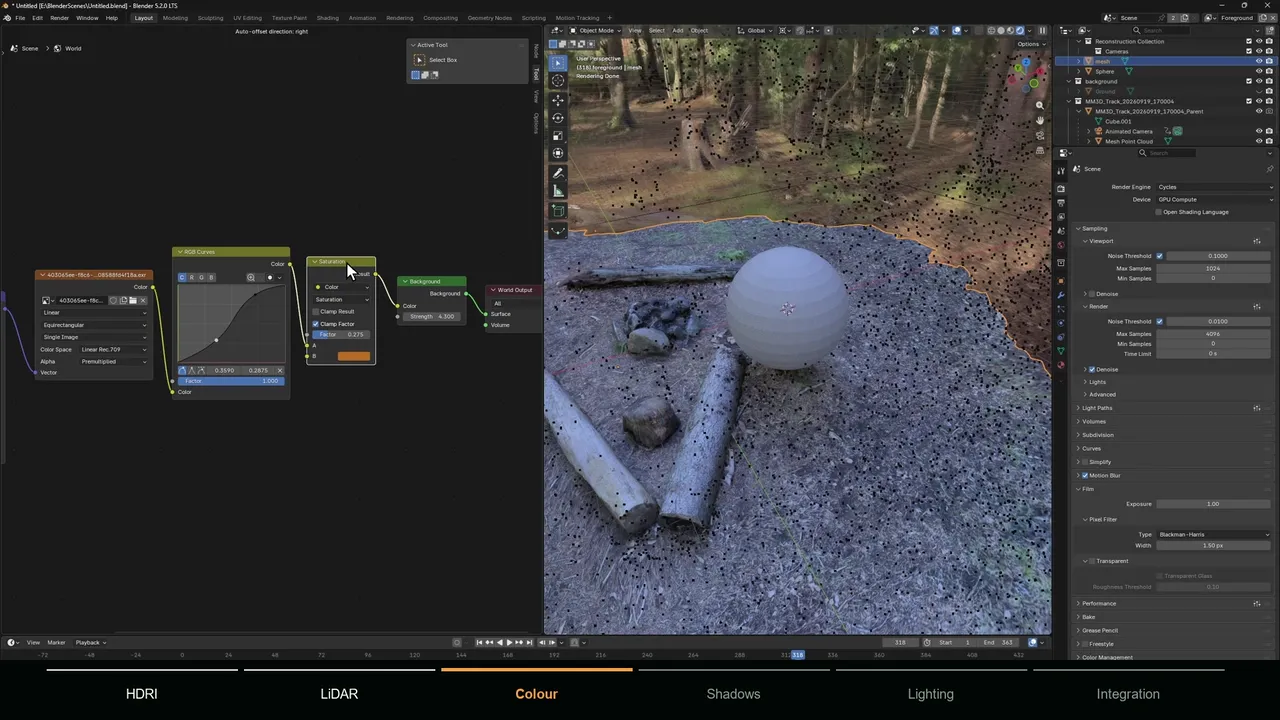Click the viewport pan hand icon

point(1040,120)
